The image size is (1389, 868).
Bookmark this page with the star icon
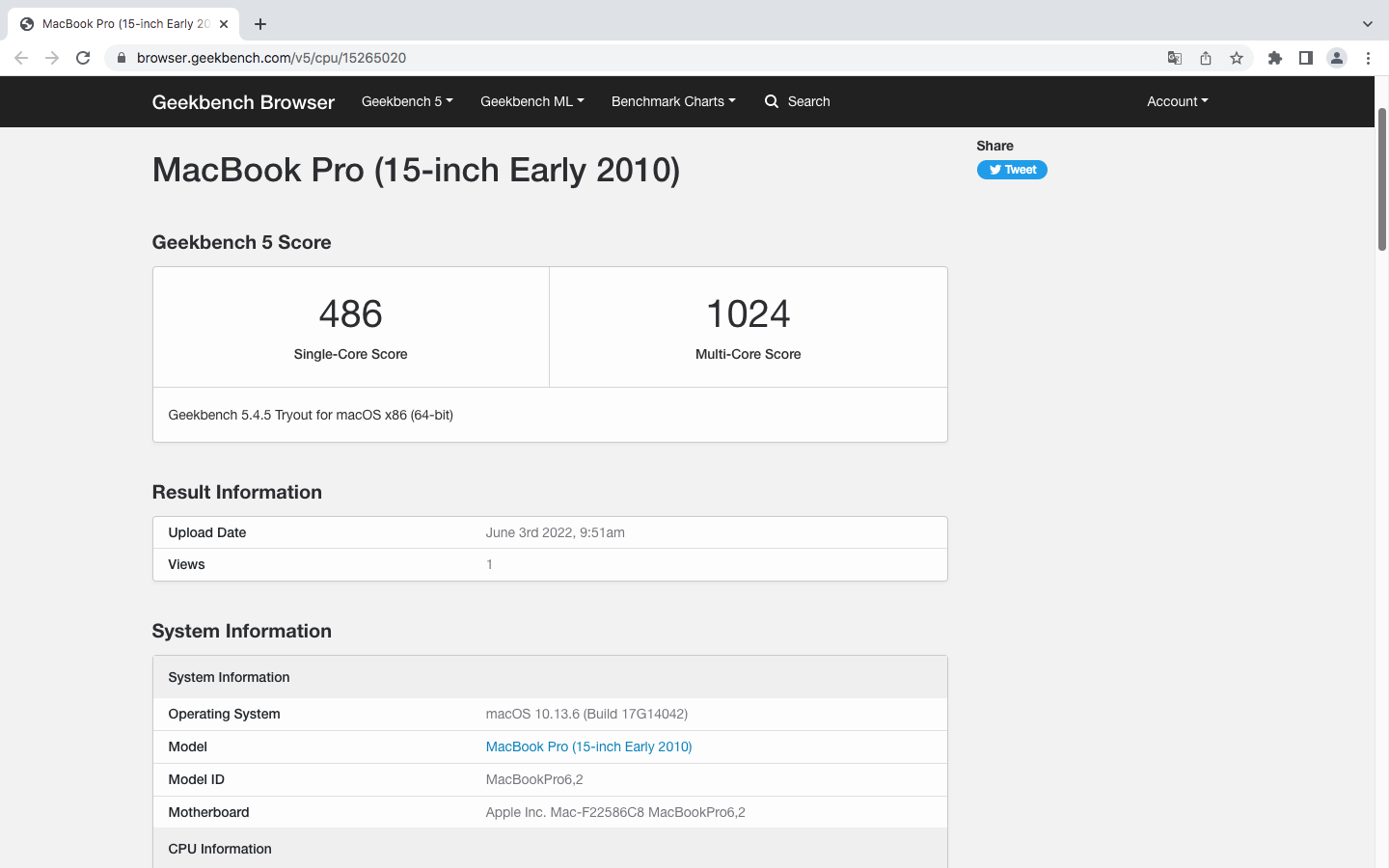pyautogui.click(x=1237, y=58)
